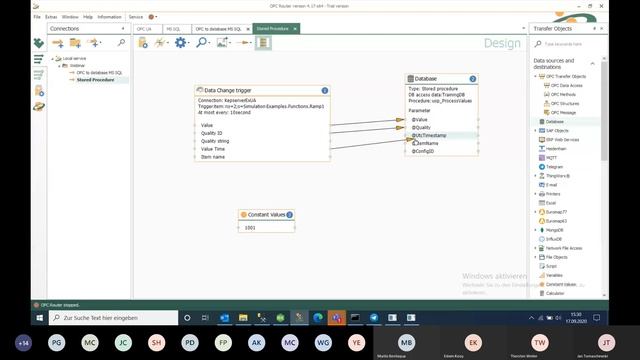Collapse Data sources and destinations section
Image resolution: width=640 pixels, height=360 pixels.
[592, 64]
